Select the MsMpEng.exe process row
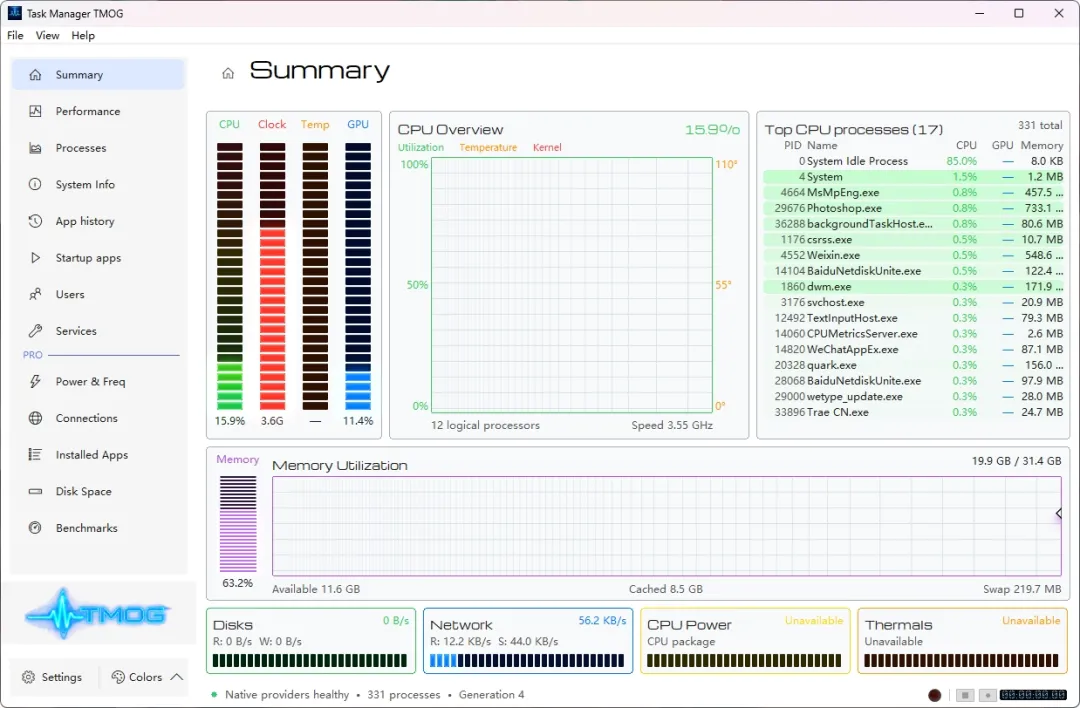The width and height of the screenshot is (1080, 708). pyautogui.click(x=913, y=192)
